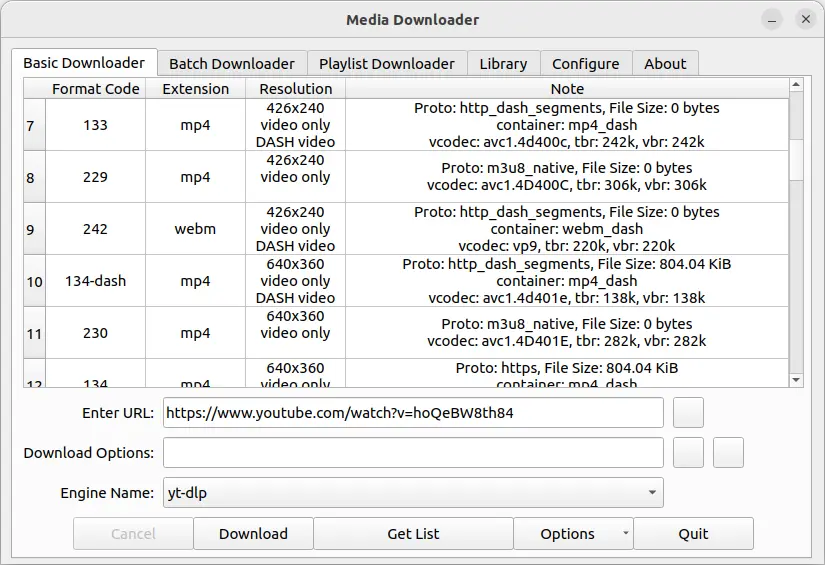Click the Get List button
The height and width of the screenshot is (565, 825).
[413, 534]
